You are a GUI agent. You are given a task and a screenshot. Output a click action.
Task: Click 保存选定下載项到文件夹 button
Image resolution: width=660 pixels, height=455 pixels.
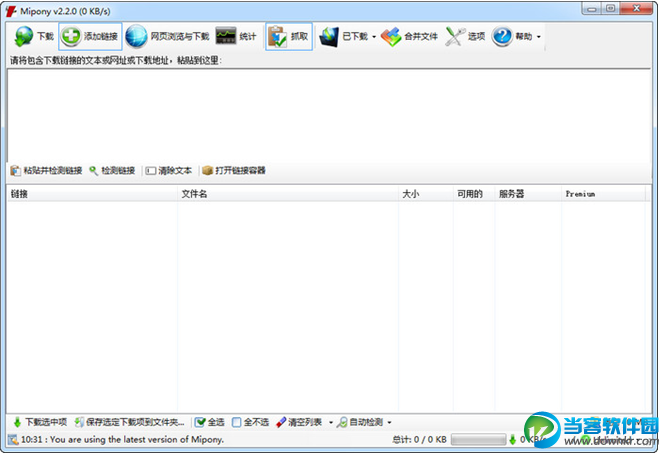[x=130, y=422]
